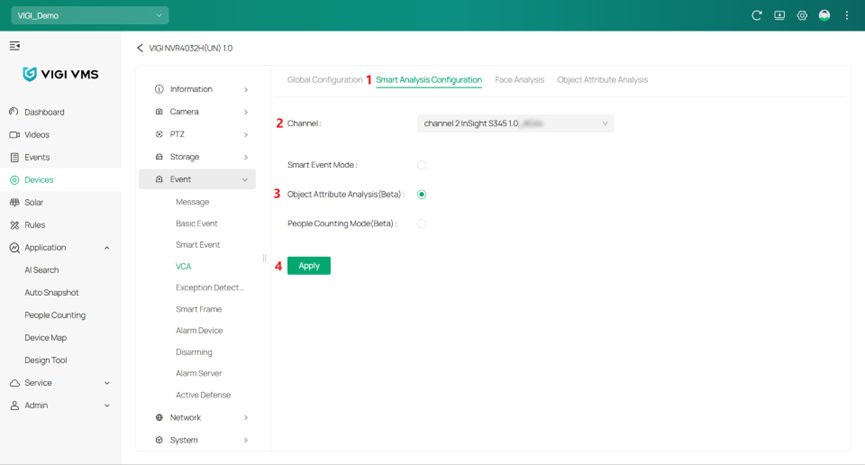Viewport: 865px width, 465px height.
Task: Switch to the Global Configuration tab
Action: point(324,80)
